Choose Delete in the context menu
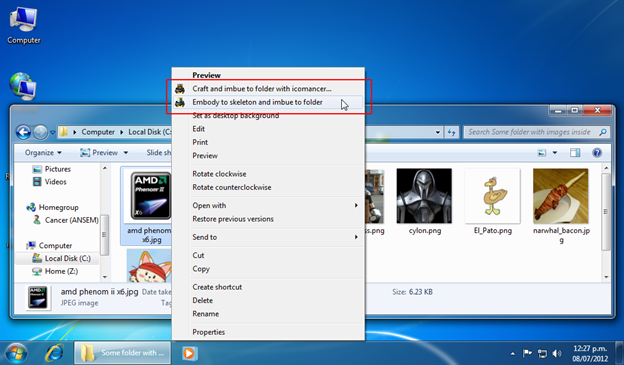 [x=268, y=301]
